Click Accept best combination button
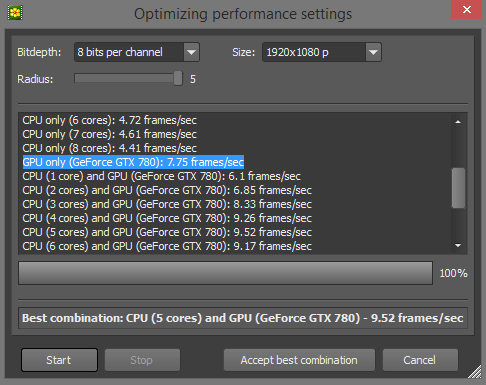Image resolution: width=486 pixels, height=385 pixels. pos(299,360)
